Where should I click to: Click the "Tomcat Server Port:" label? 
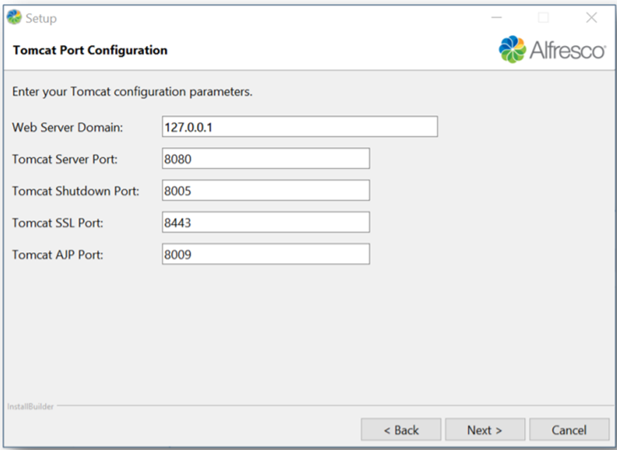[x=66, y=159]
